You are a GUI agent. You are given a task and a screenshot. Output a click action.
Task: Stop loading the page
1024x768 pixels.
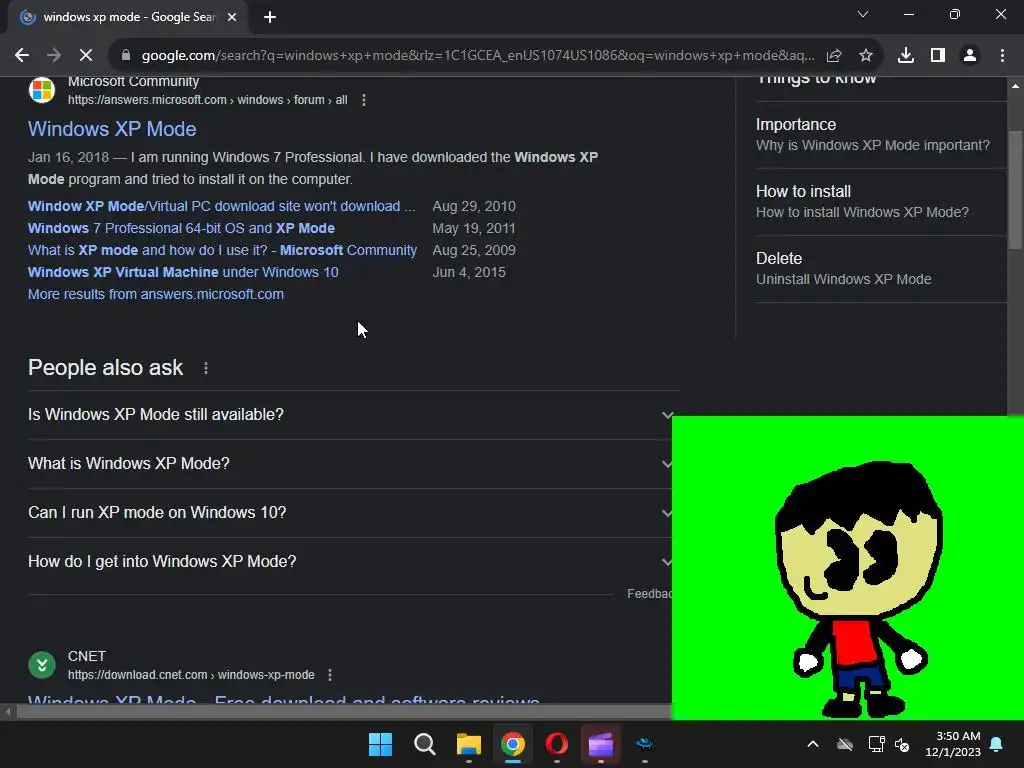(x=86, y=56)
